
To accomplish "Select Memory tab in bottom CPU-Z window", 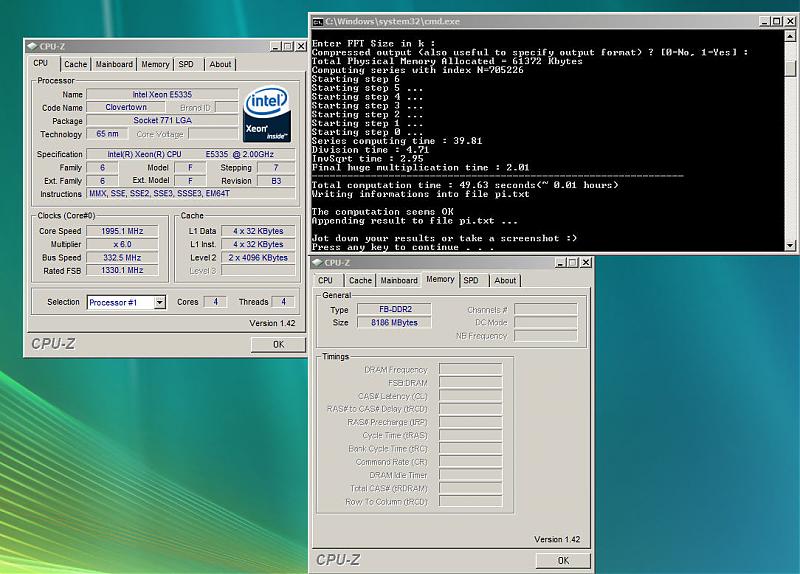I will 440,280.
